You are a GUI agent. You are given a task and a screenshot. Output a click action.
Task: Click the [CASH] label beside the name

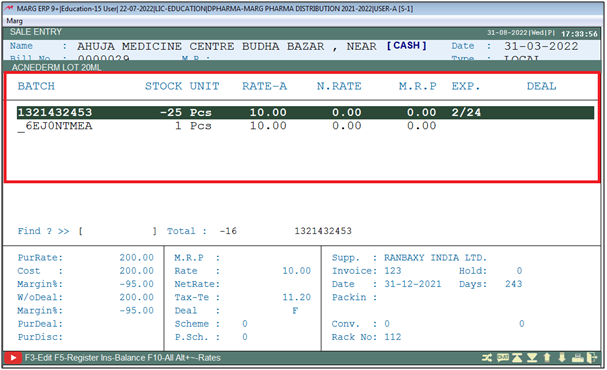406,46
